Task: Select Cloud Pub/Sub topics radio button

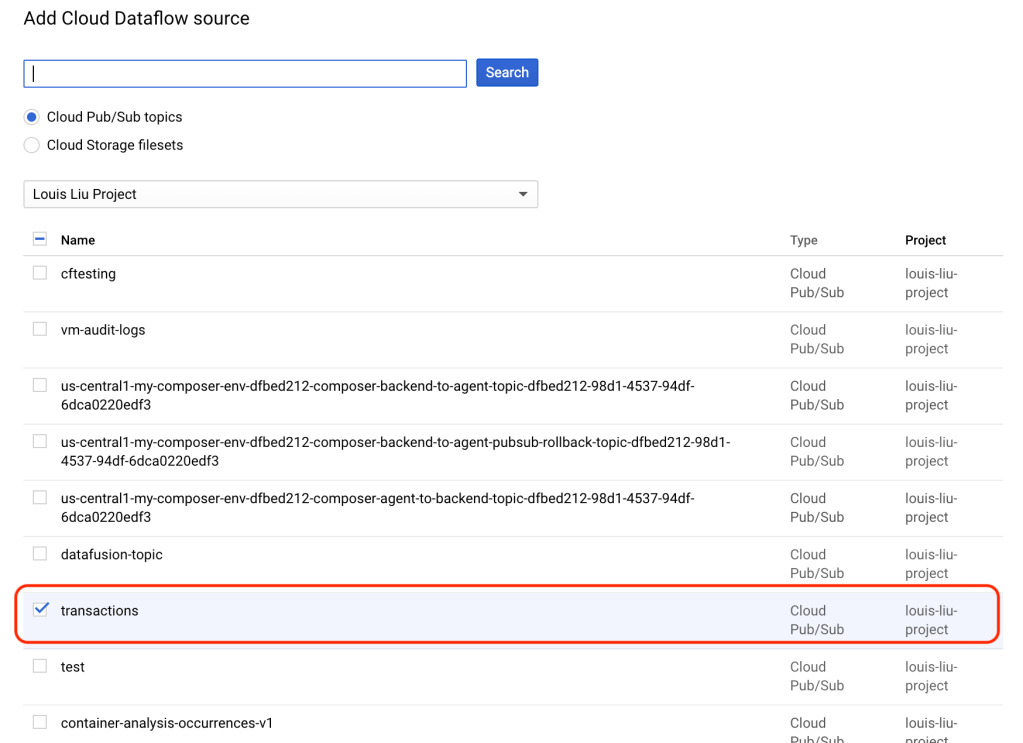Action: coord(32,117)
